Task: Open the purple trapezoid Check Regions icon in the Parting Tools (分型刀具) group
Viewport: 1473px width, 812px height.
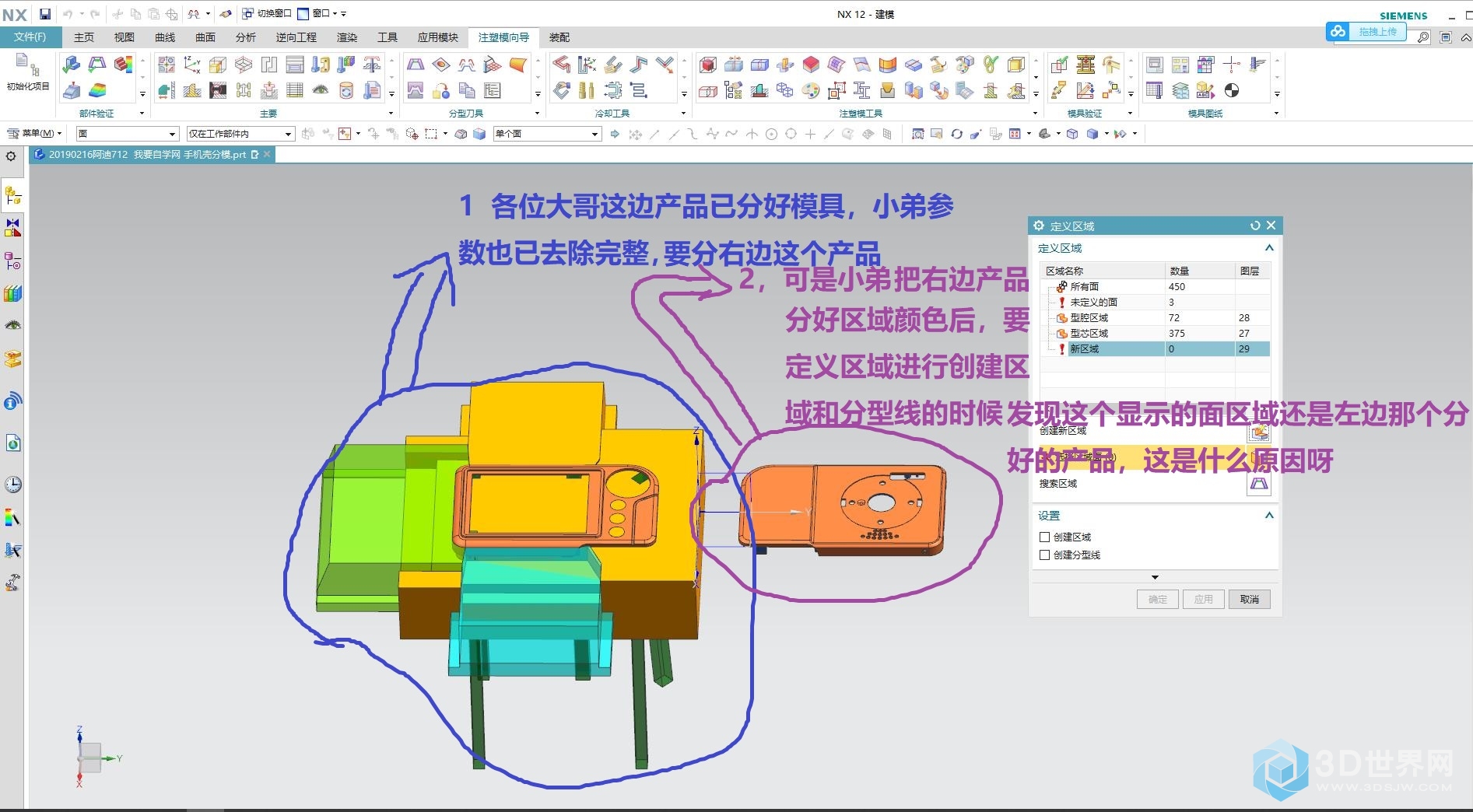Action: click(416, 65)
